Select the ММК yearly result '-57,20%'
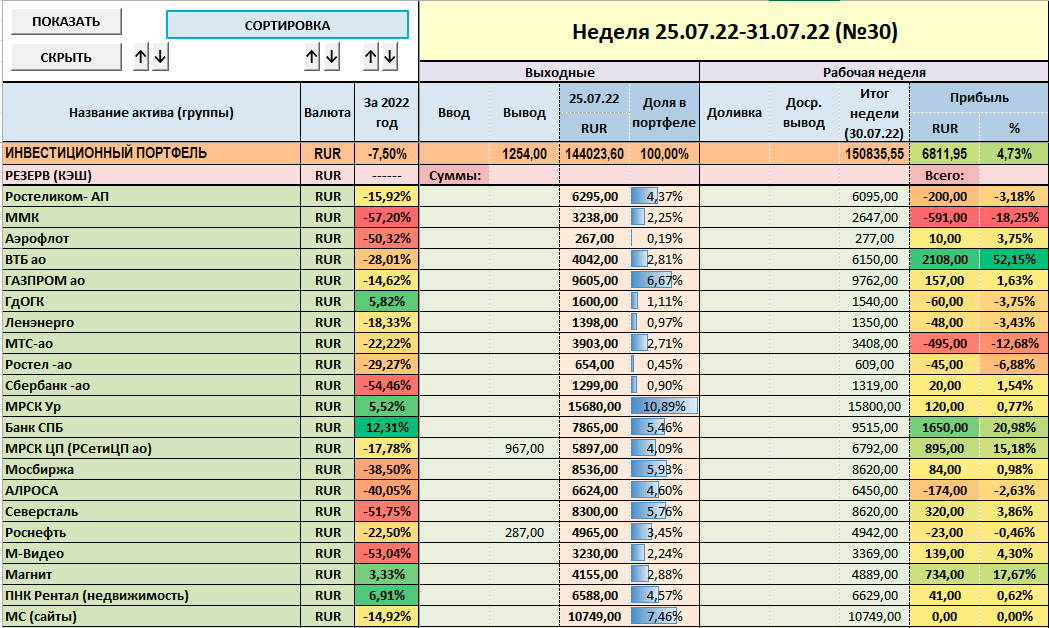The width and height of the screenshot is (1049, 628). click(x=386, y=217)
